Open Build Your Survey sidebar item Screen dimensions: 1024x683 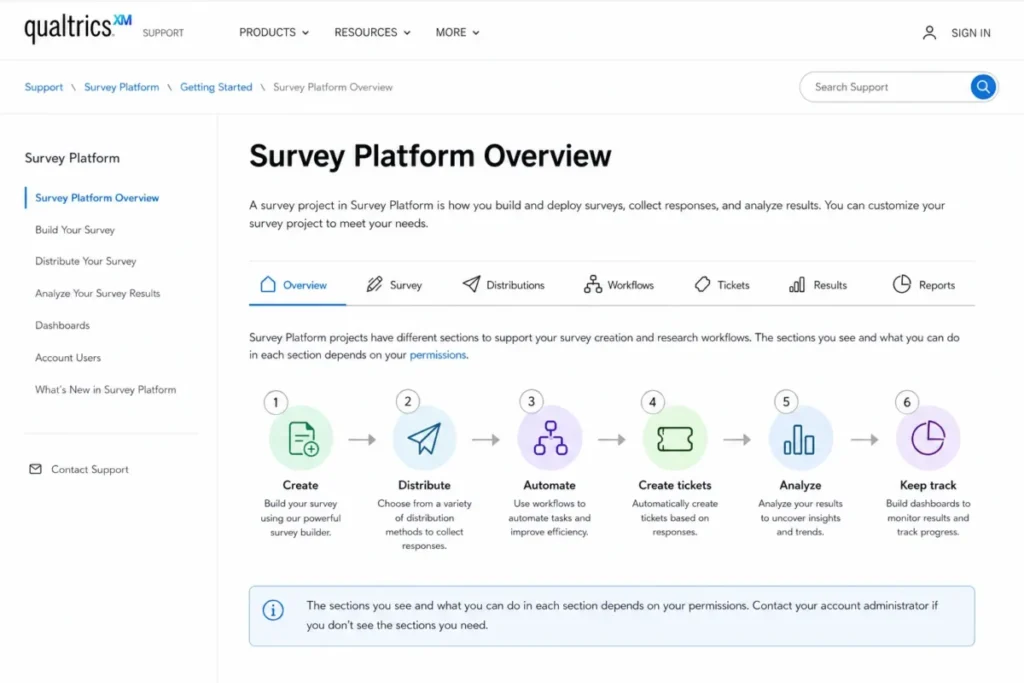[75, 230]
